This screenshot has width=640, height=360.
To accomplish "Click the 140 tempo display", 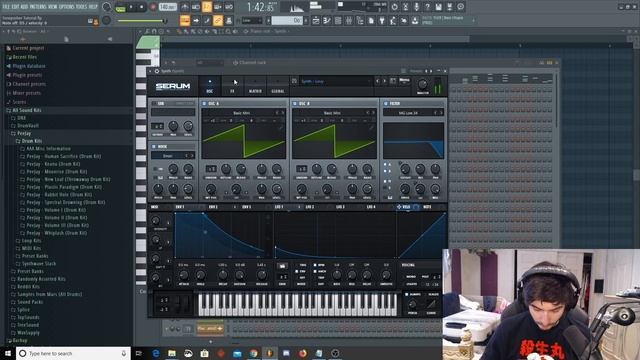I will pyautogui.click(x=167, y=7).
